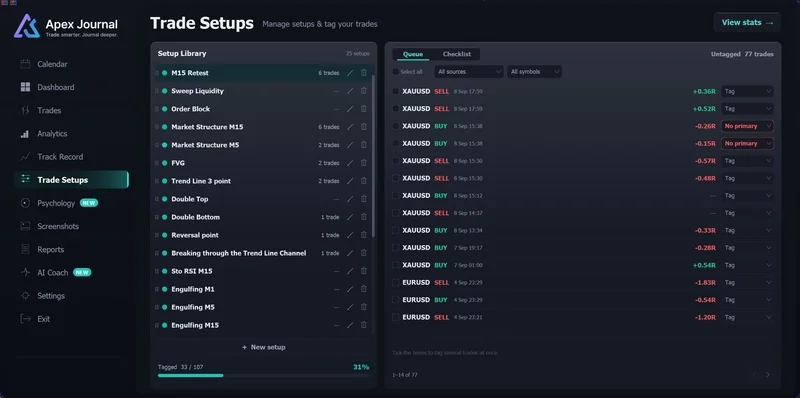Delete the Engulfing M15 setup
Viewport: 800px width, 398px height.
(x=364, y=325)
